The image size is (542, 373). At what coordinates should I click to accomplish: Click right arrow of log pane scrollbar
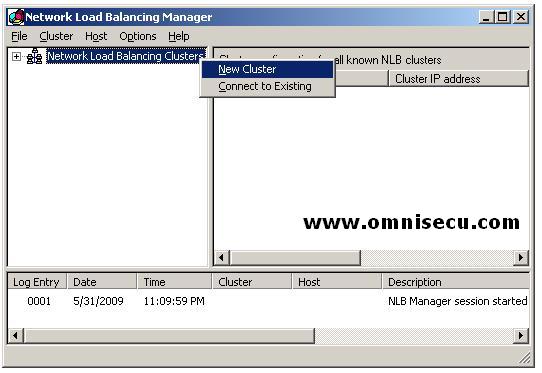click(x=521, y=336)
